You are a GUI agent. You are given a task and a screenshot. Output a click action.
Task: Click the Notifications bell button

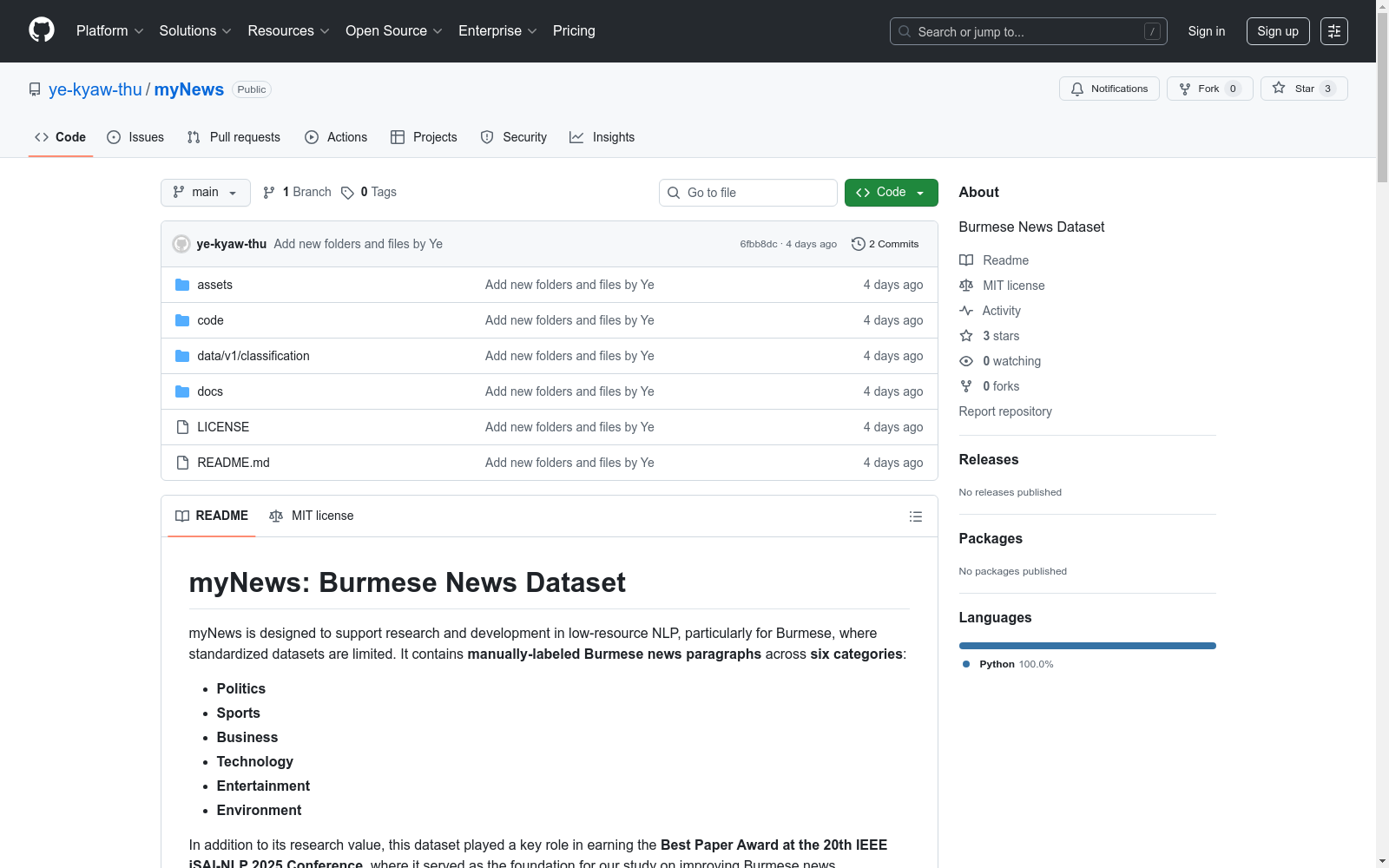tap(1109, 89)
